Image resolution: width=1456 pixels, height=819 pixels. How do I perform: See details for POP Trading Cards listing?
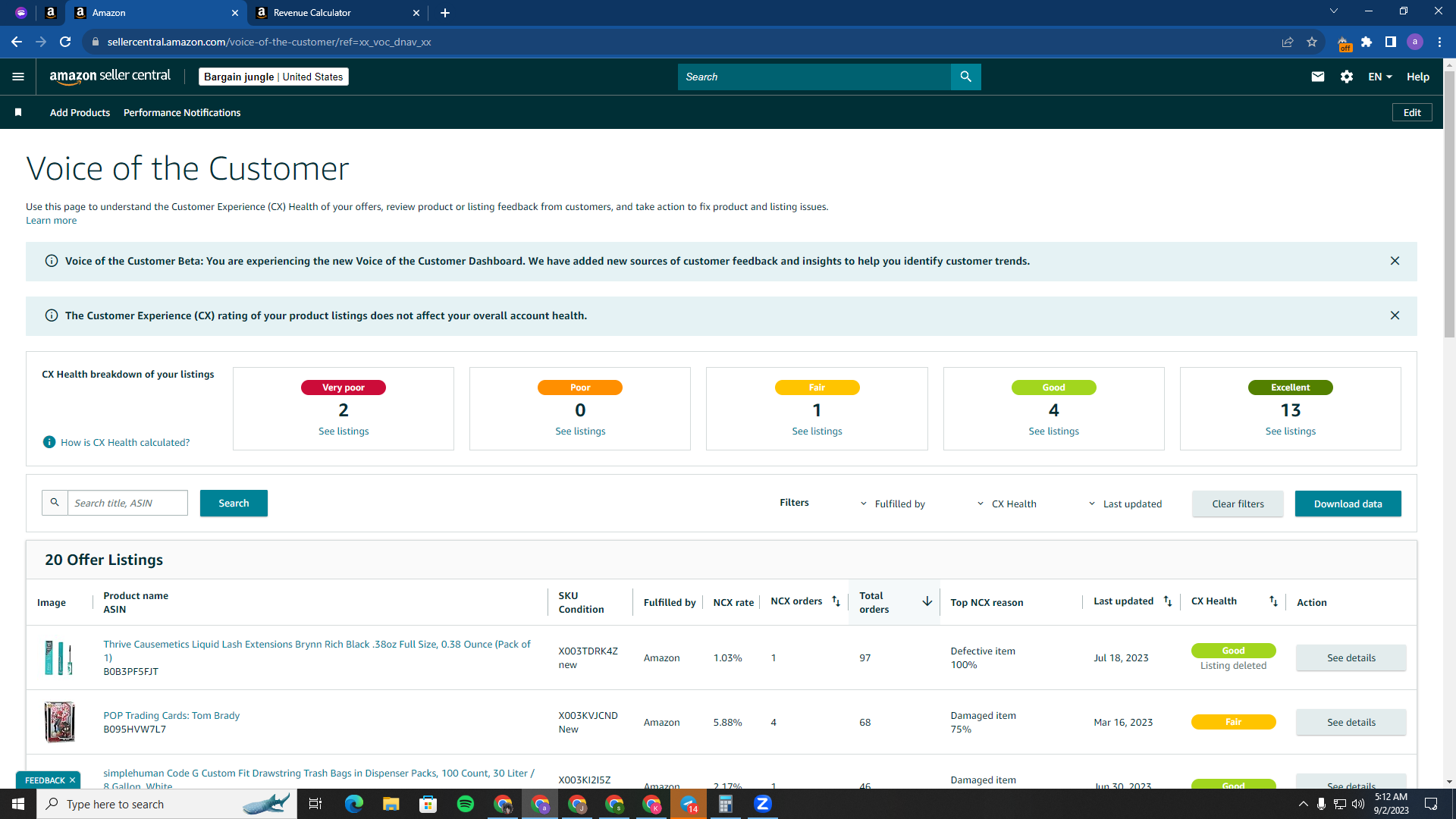click(1351, 722)
